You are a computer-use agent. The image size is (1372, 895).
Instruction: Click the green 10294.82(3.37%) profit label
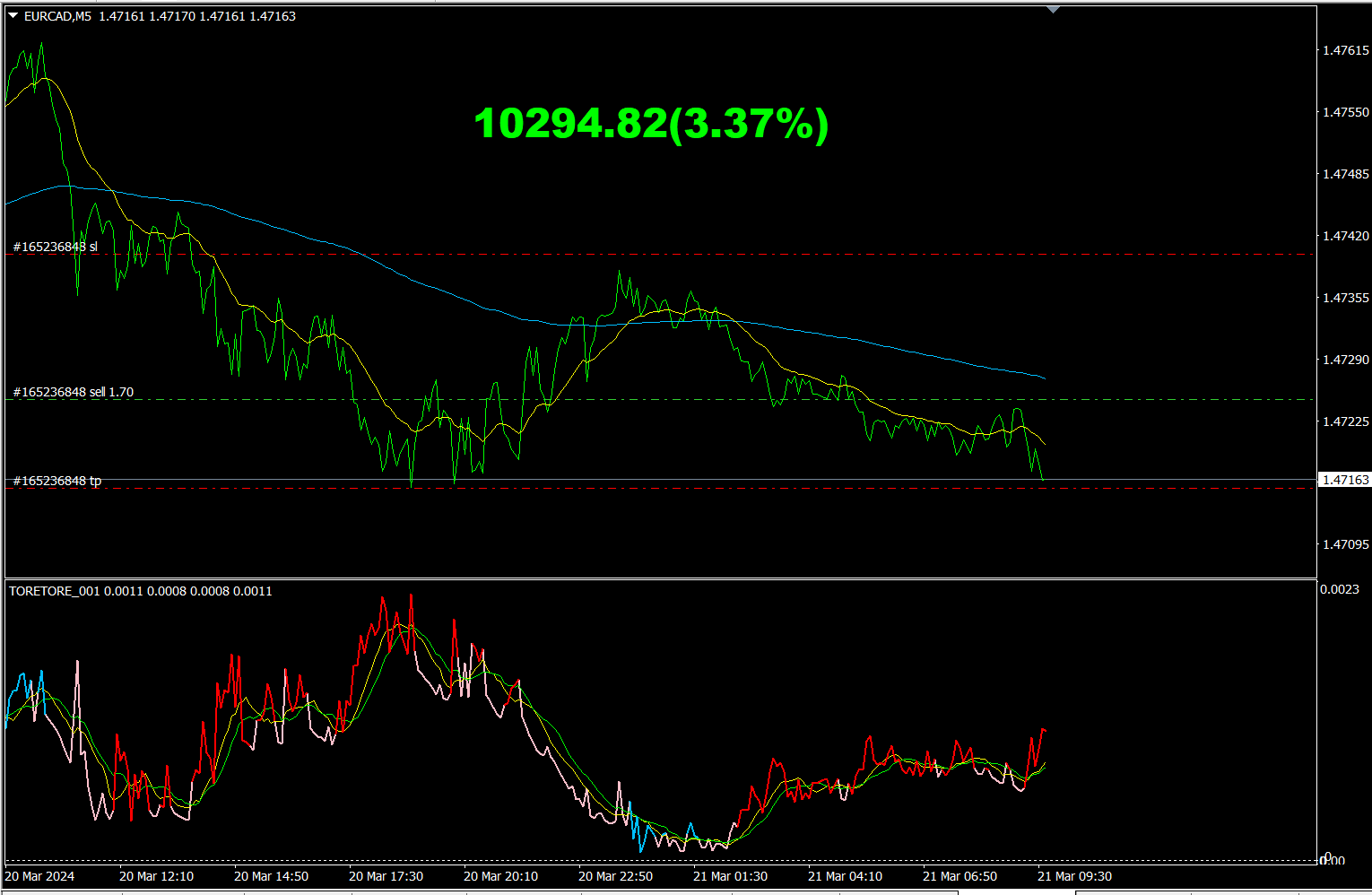651,123
